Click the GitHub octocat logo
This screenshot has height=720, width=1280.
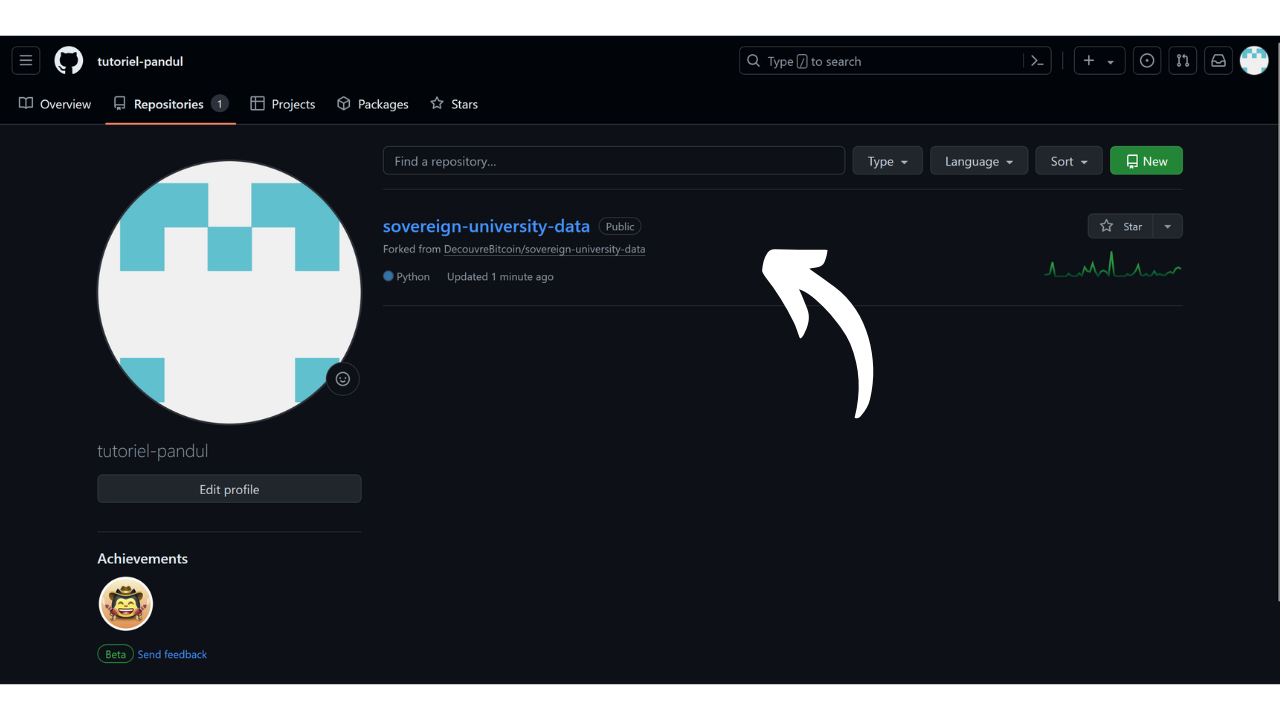pos(68,61)
